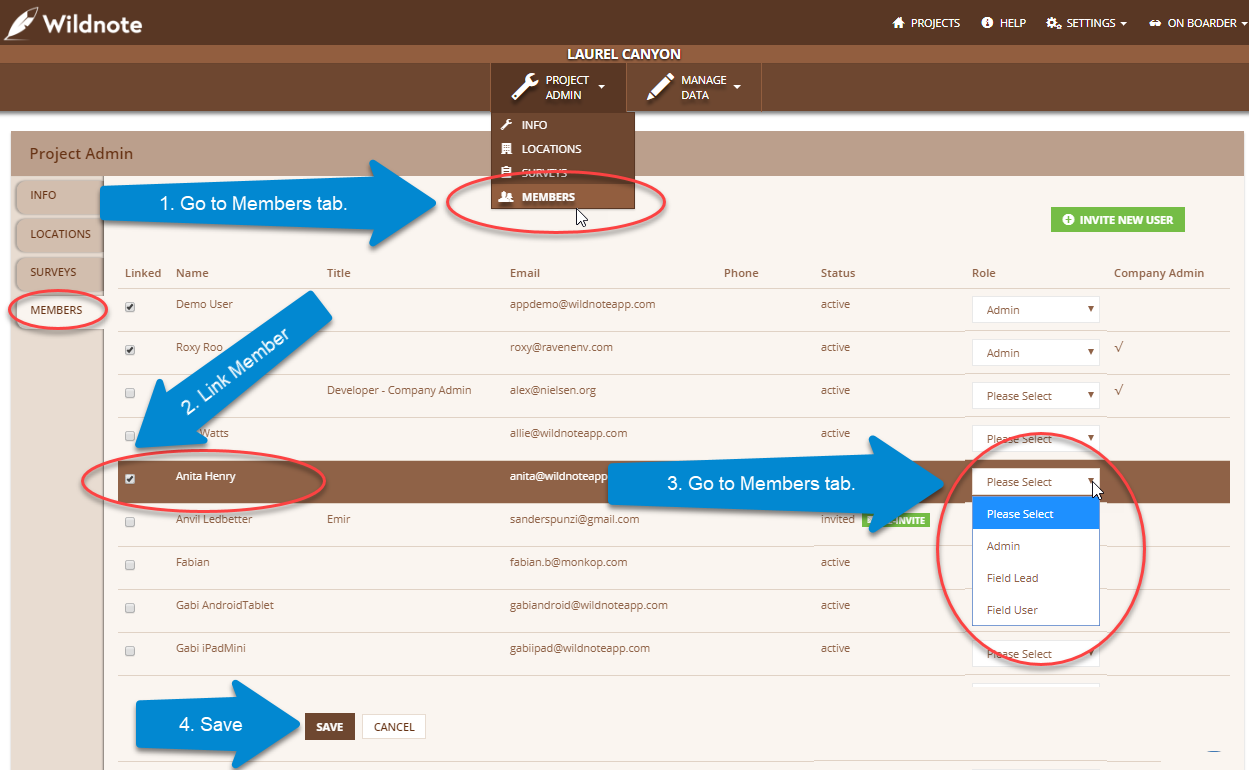Image resolution: width=1249 pixels, height=770 pixels.
Task: Open the On Boarder account menu
Action: pyautogui.click(x=1198, y=23)
